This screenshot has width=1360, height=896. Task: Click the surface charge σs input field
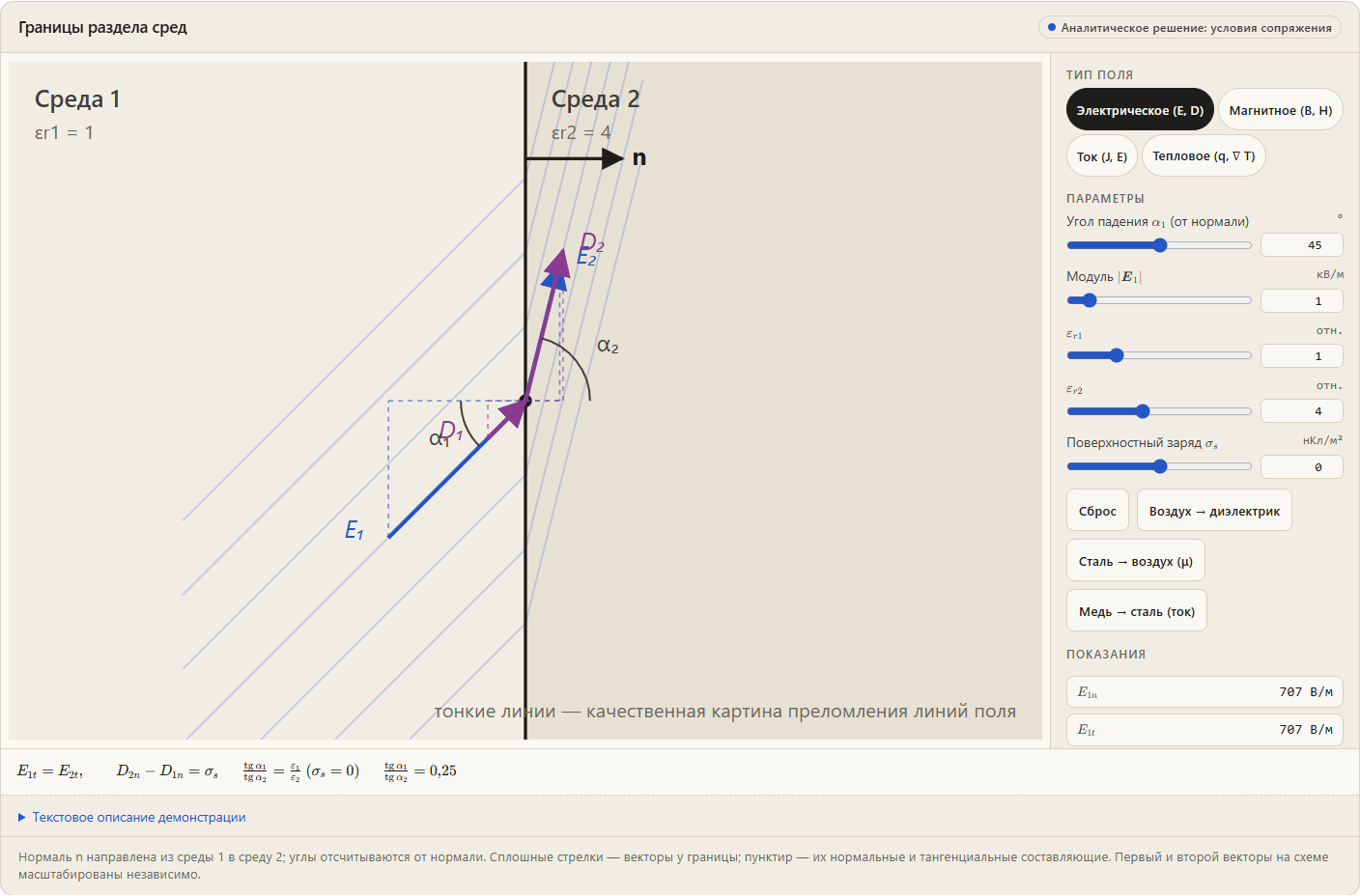pyautogui.click(x=1302, y=467)
